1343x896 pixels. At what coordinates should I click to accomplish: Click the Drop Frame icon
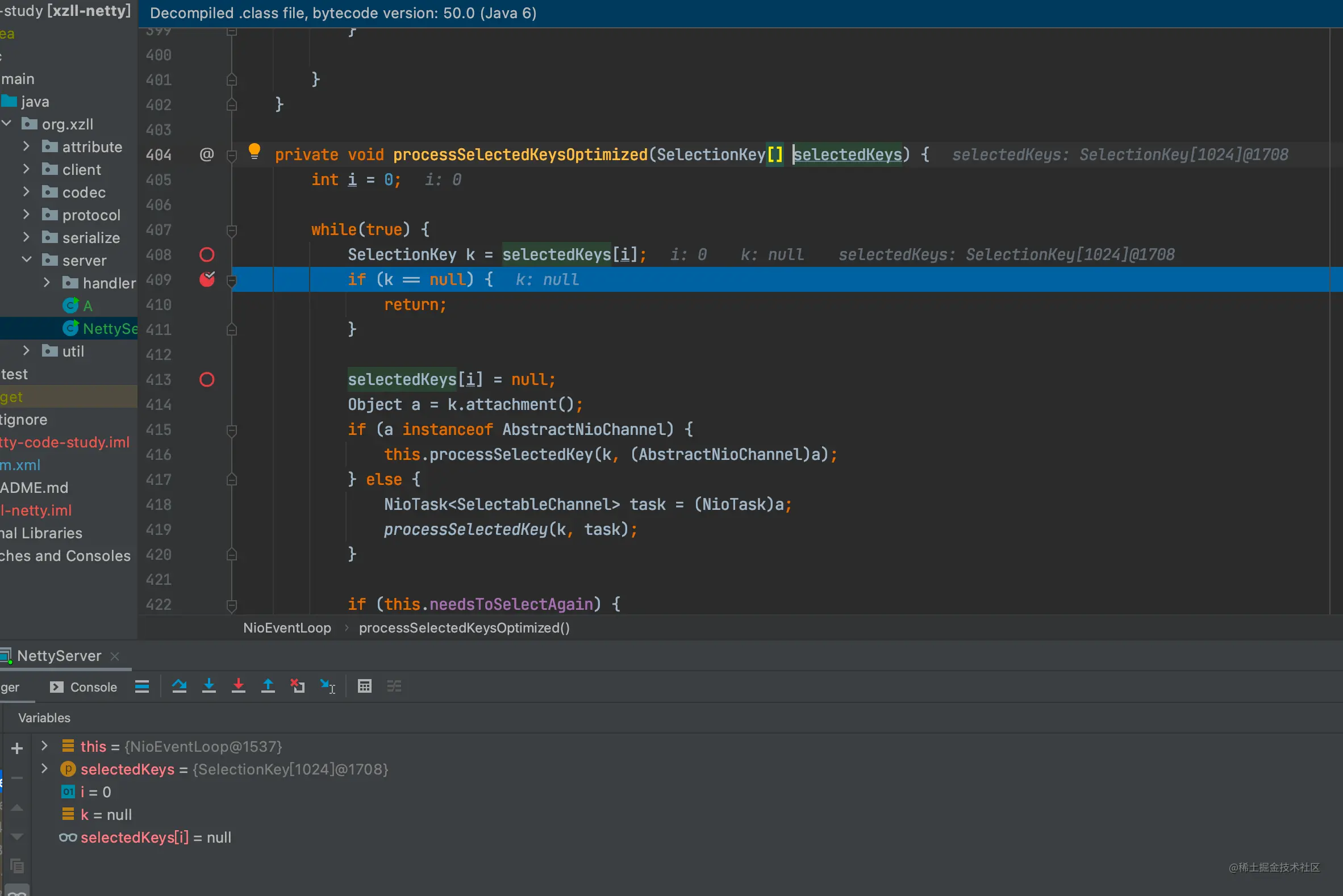tap(297, 686)
